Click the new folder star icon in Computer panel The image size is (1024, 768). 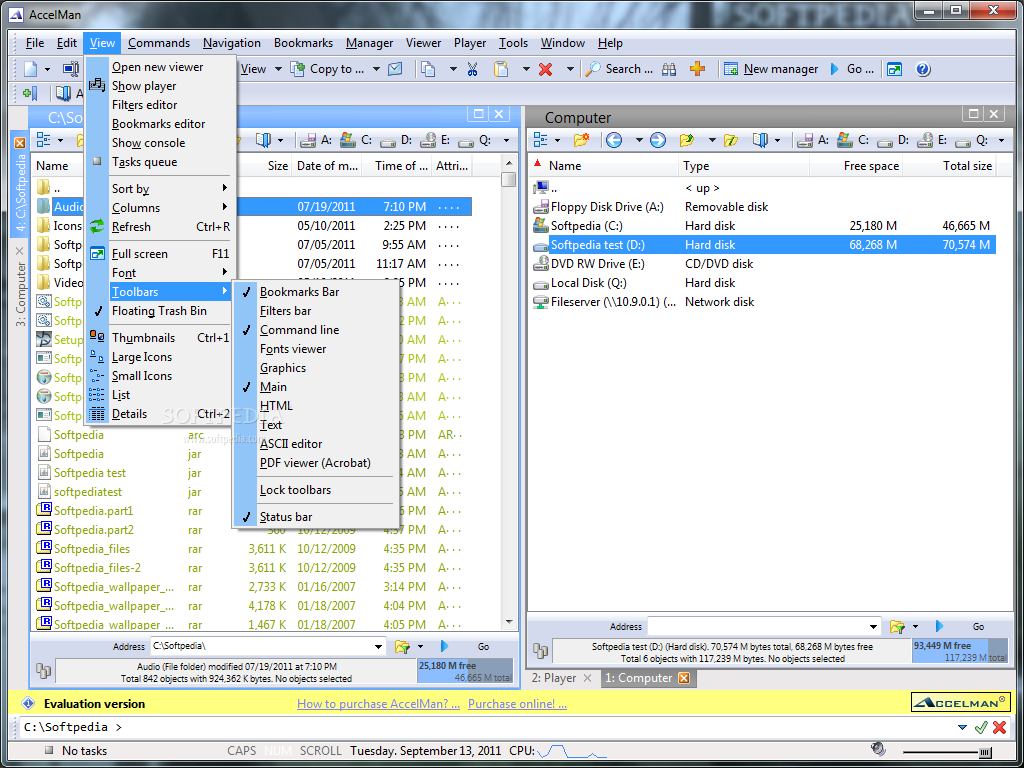(x=581, y=140)
